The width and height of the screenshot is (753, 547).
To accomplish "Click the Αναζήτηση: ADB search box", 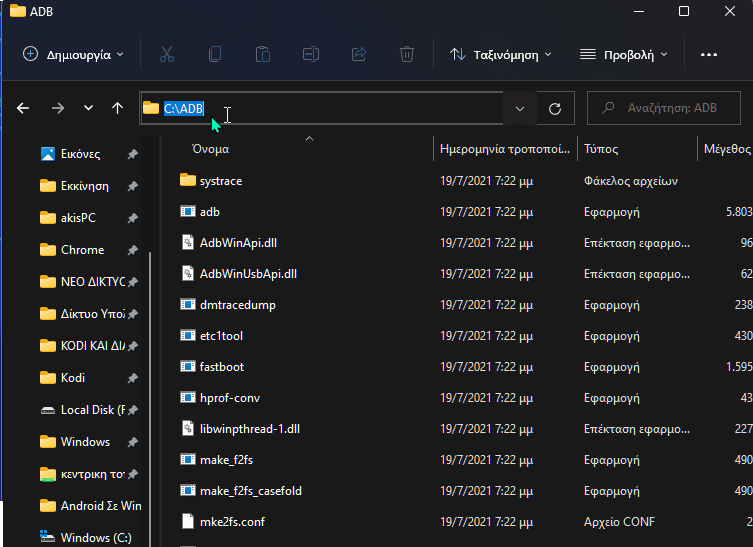I will point(664,108).
